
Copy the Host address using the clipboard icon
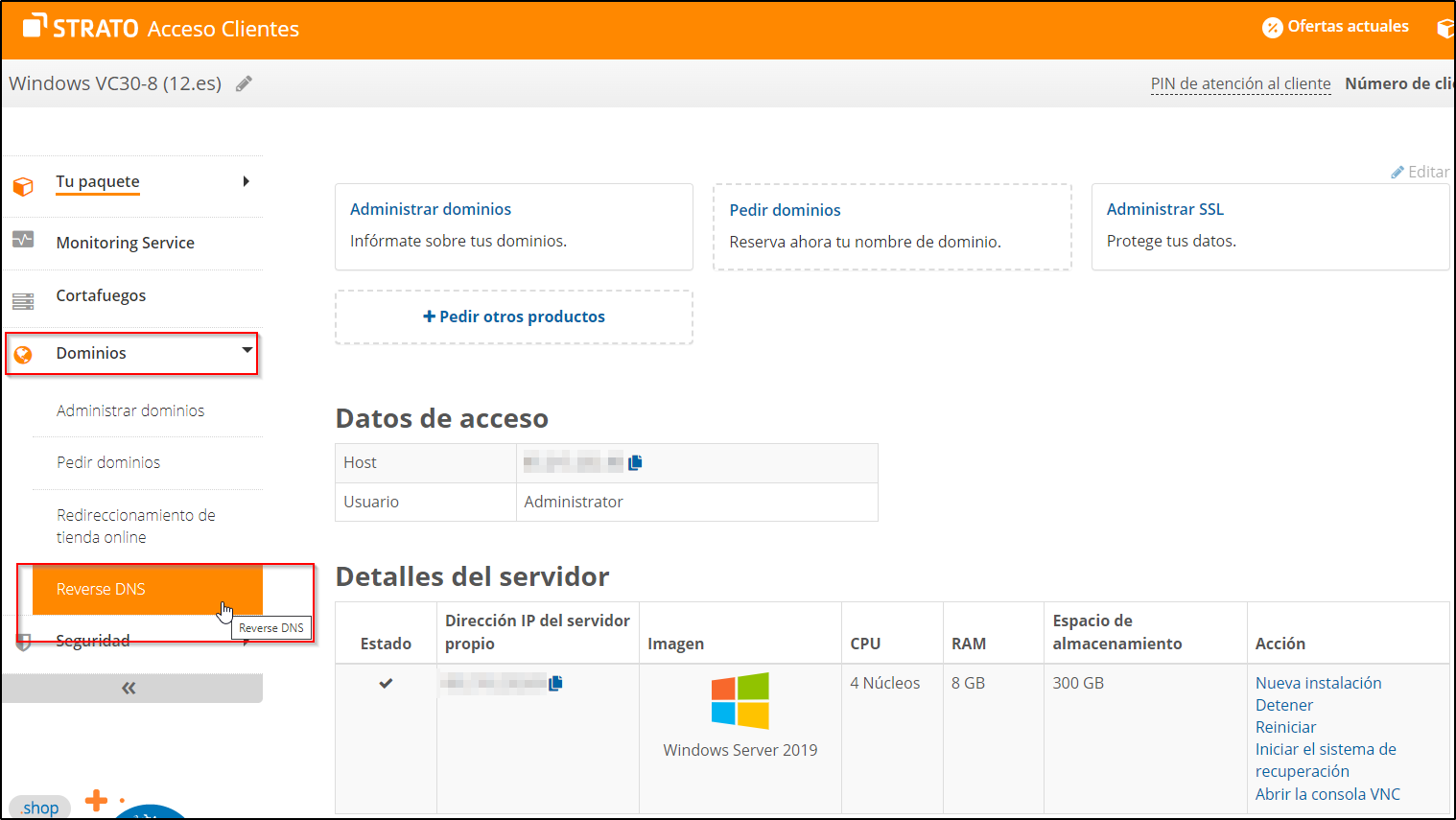click(635, 462)
